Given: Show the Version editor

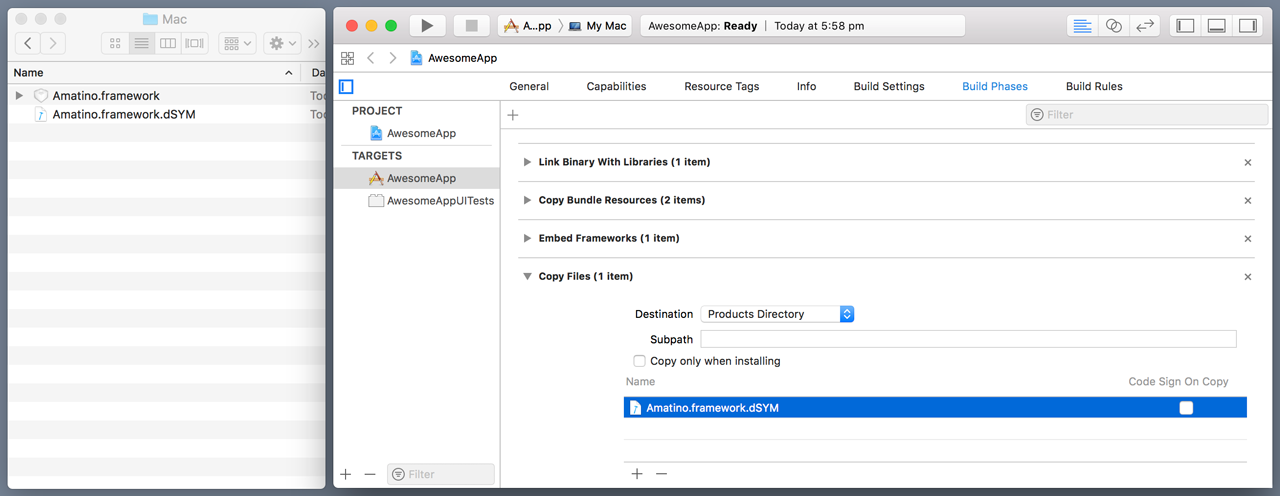Looking at the screenshot, I should point(1146,26).
